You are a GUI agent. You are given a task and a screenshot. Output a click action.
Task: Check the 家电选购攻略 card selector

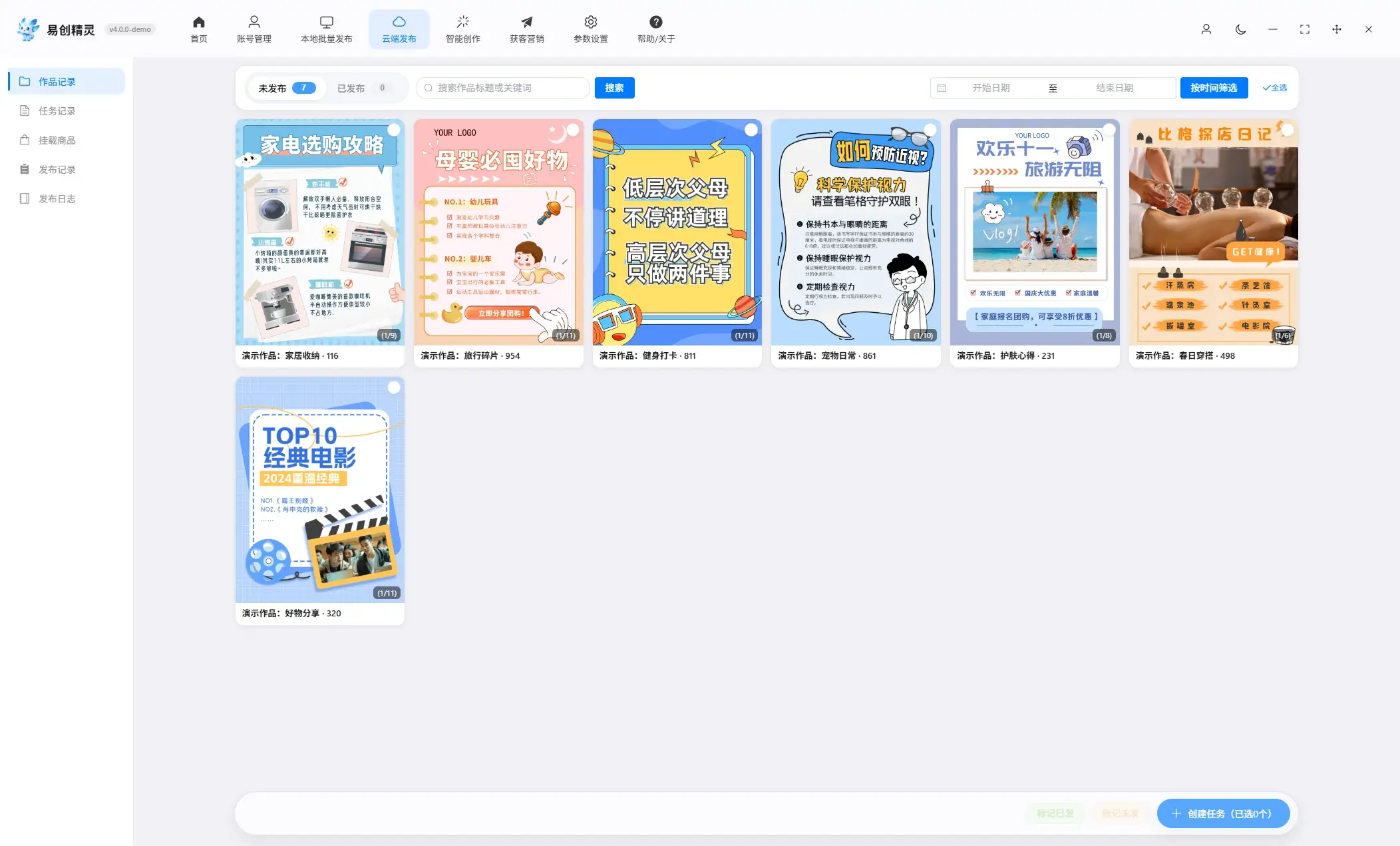tap(394, 130)
